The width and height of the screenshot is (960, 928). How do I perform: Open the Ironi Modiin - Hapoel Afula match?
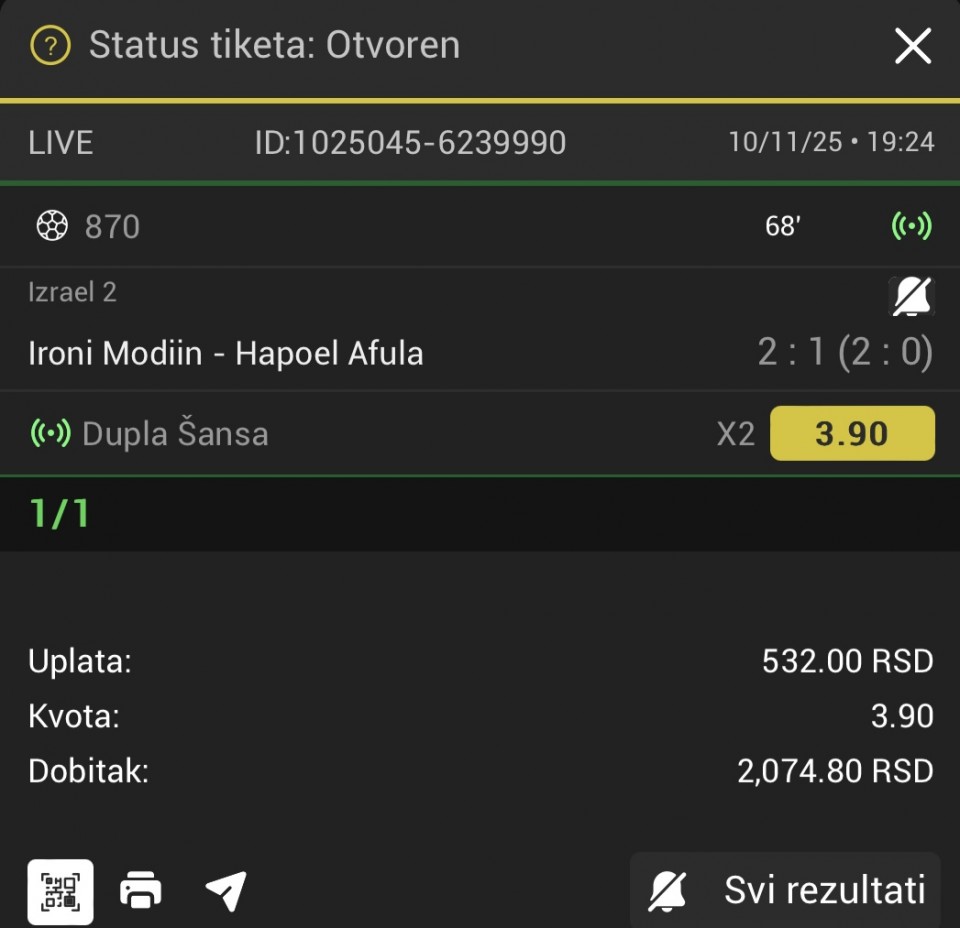point(226,353)
